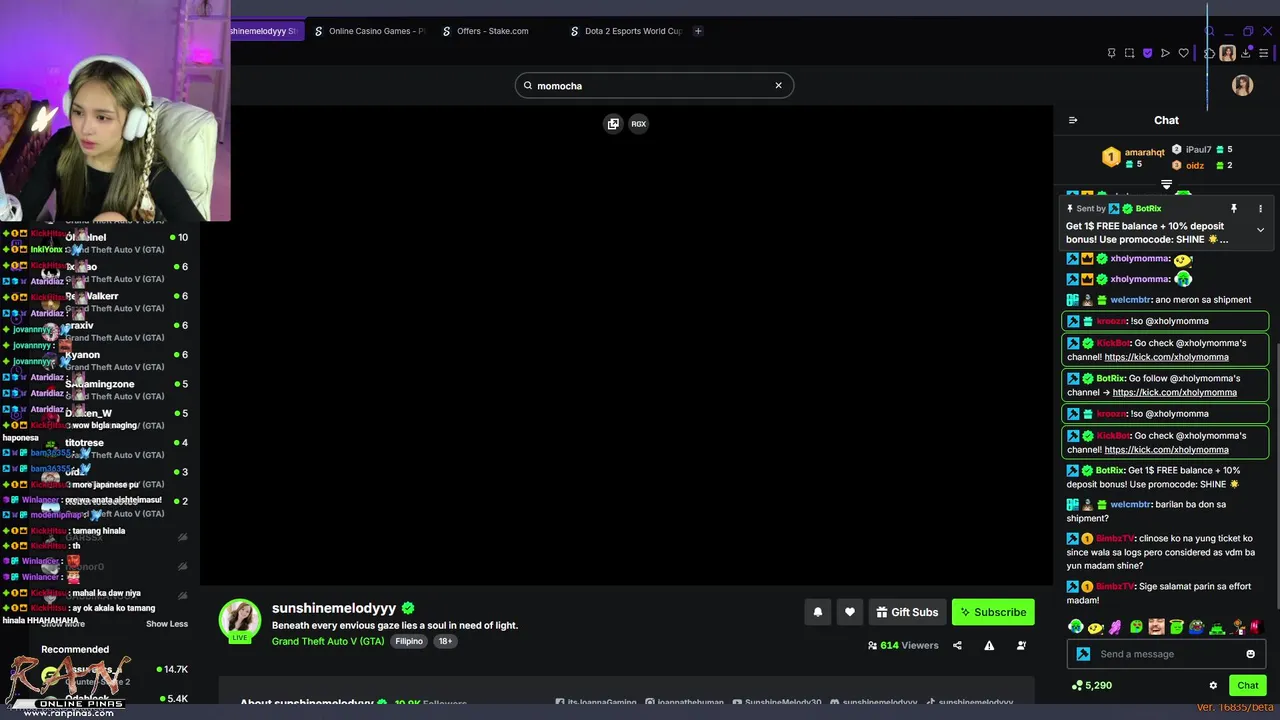Click the momocha search field

[654, 86]
